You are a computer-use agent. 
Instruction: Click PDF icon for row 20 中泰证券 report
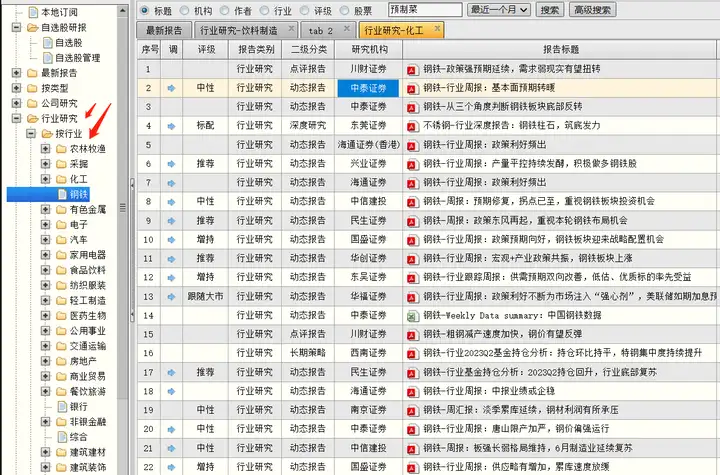(x=412, y=430)
